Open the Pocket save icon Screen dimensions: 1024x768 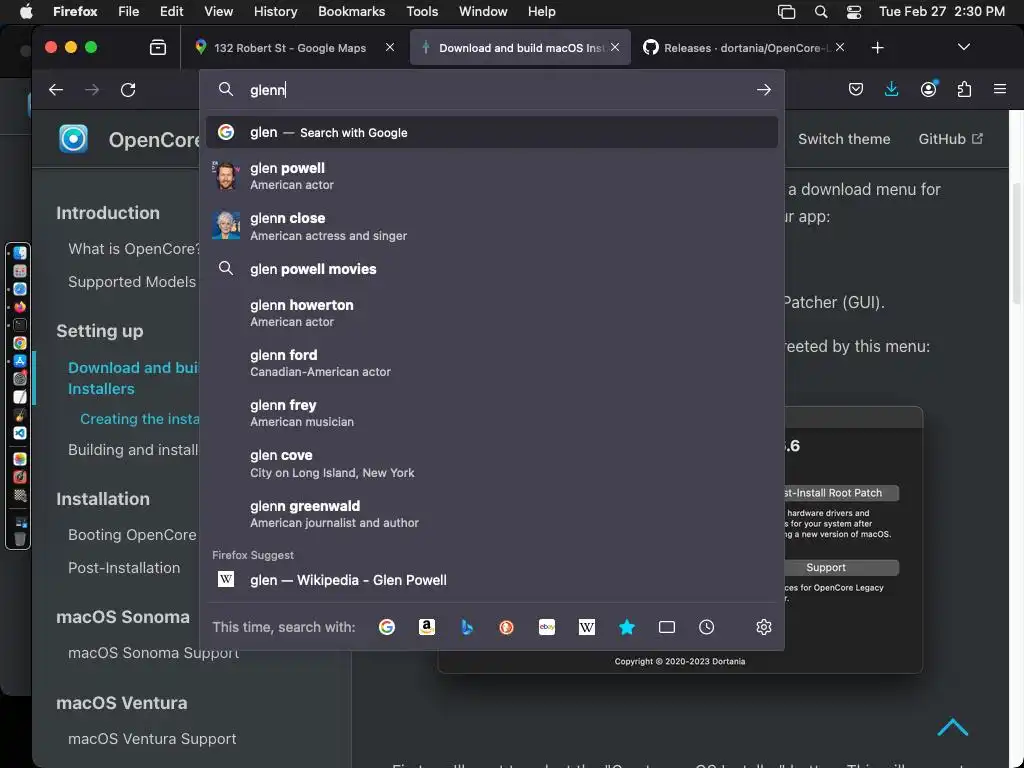click(x=856, y=89)
